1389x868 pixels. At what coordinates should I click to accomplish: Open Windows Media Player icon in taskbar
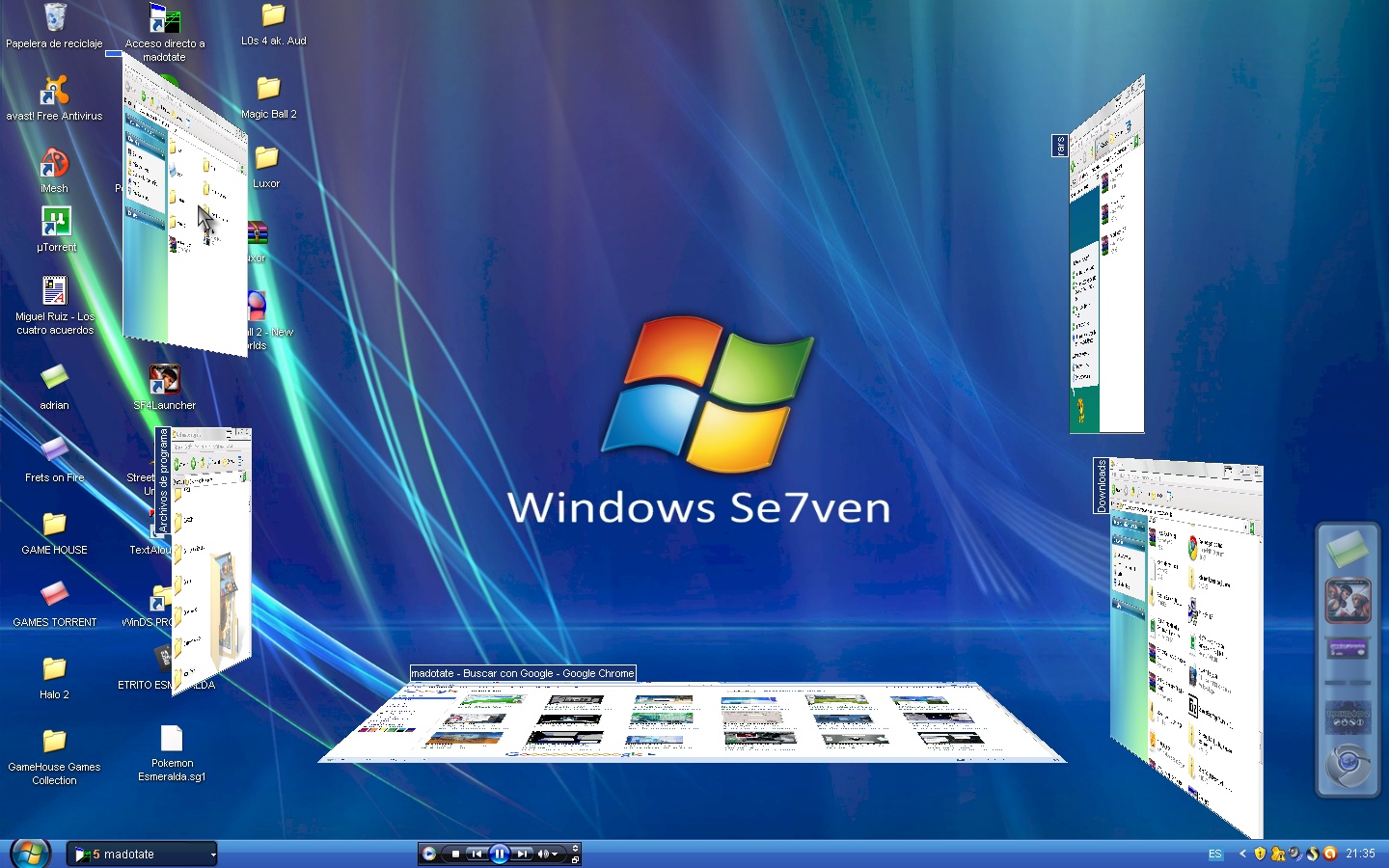[429, 854]
